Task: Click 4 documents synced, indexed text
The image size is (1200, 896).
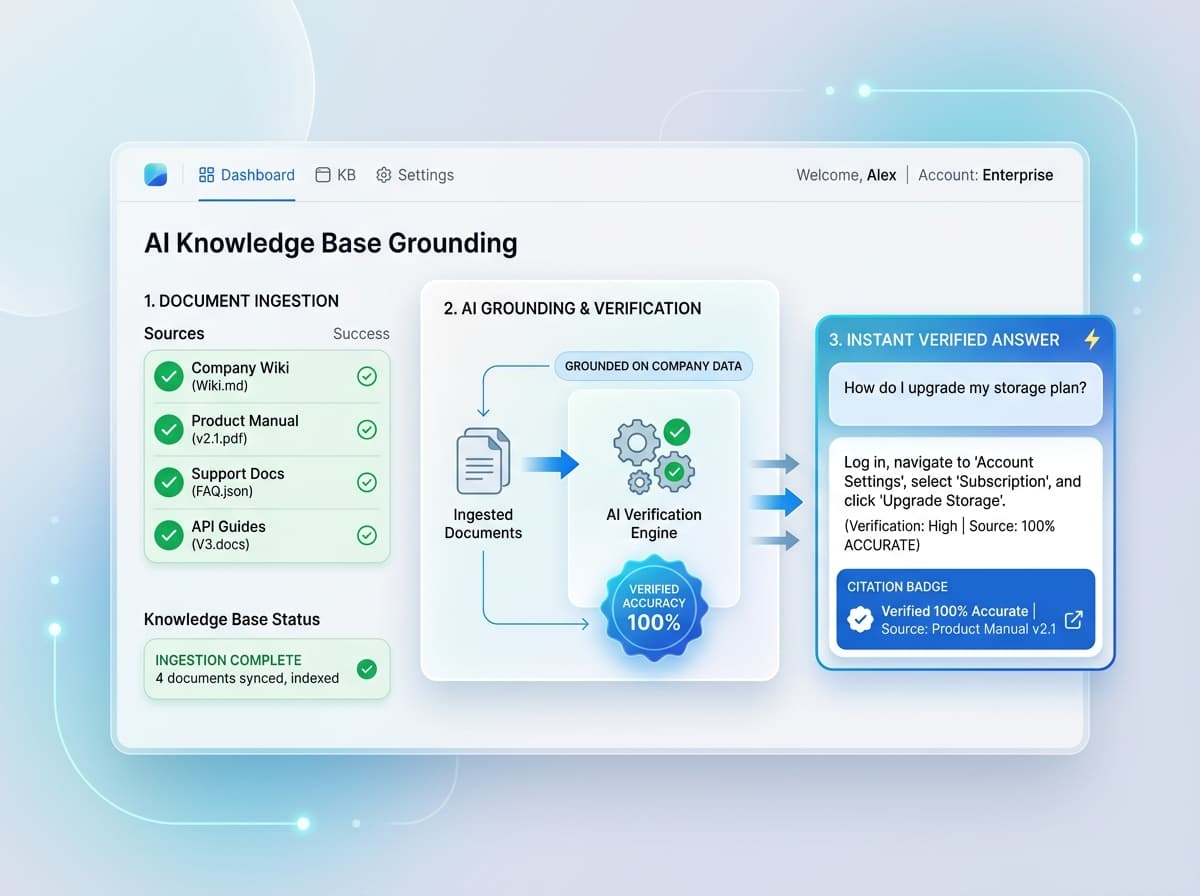Action: point(247,678)
